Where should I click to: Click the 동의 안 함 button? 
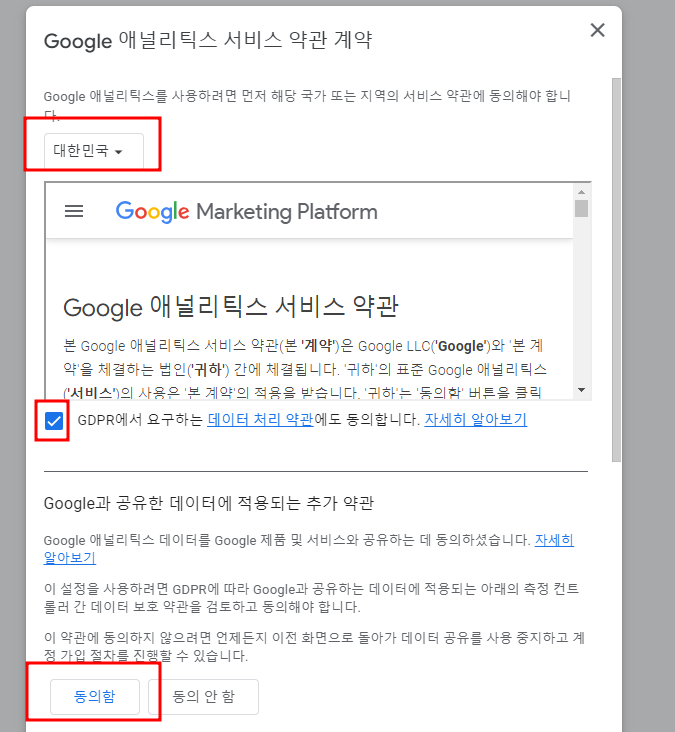(x=203, y=697)
